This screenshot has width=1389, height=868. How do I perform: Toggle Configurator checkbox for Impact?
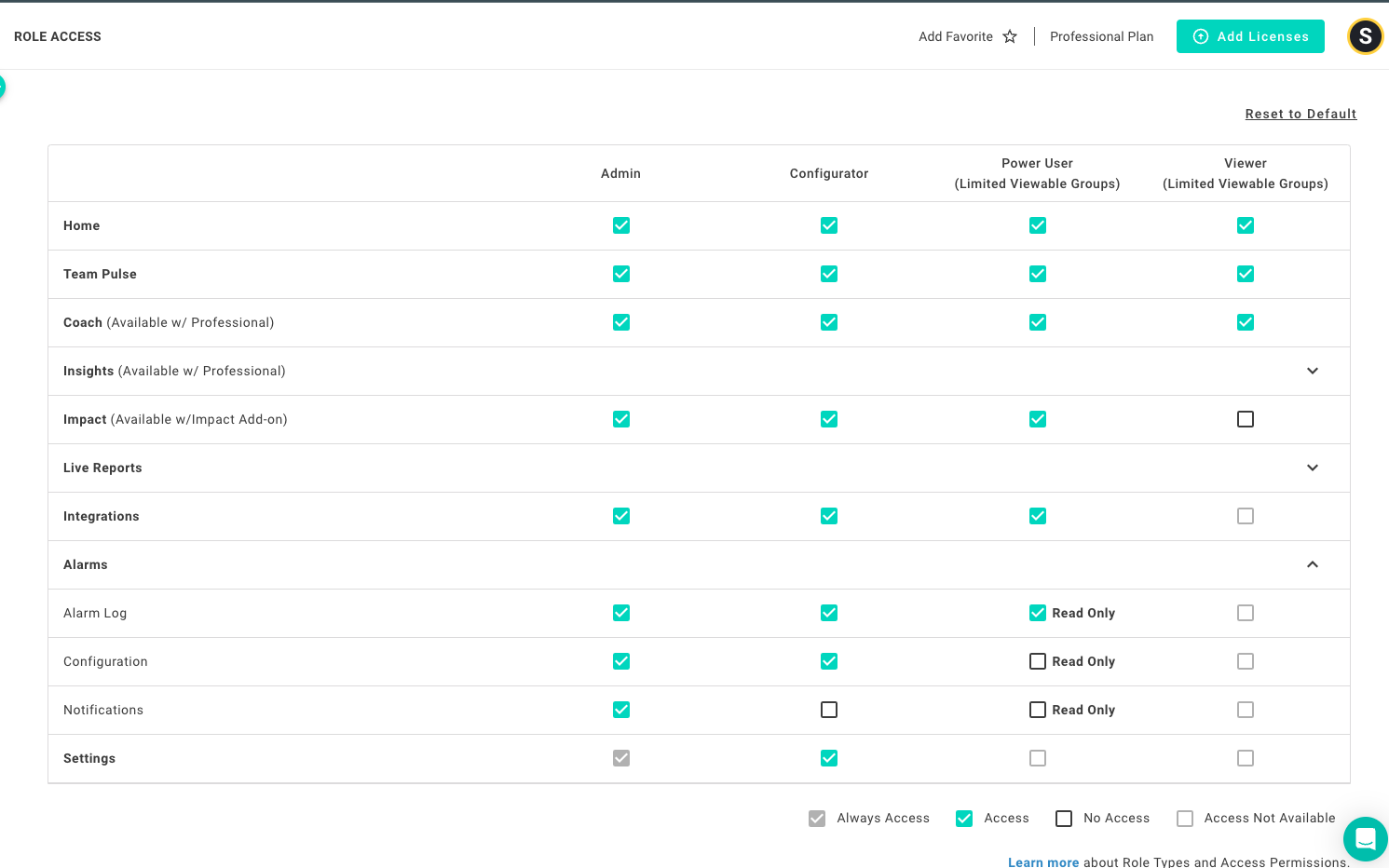(829, 419)
